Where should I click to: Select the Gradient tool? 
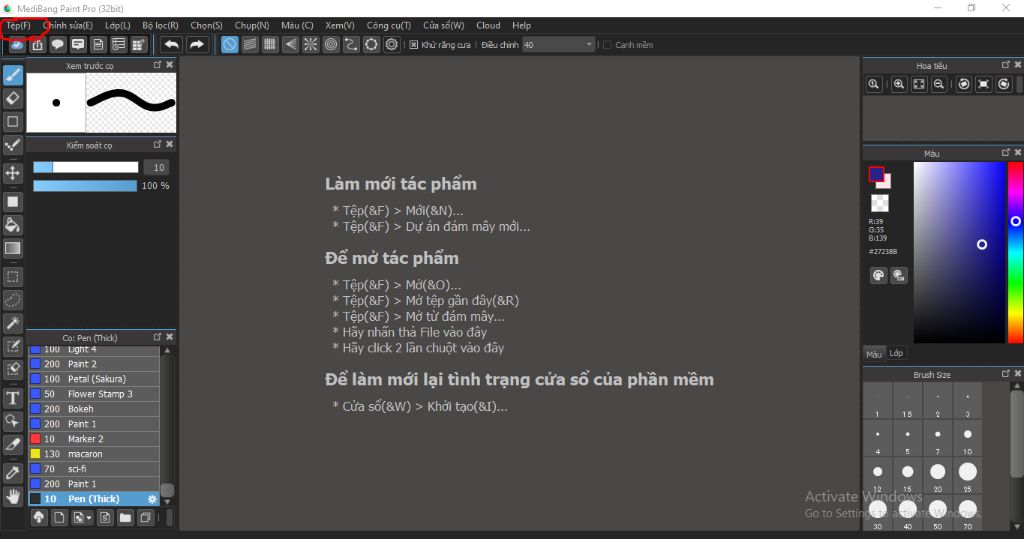12,248
